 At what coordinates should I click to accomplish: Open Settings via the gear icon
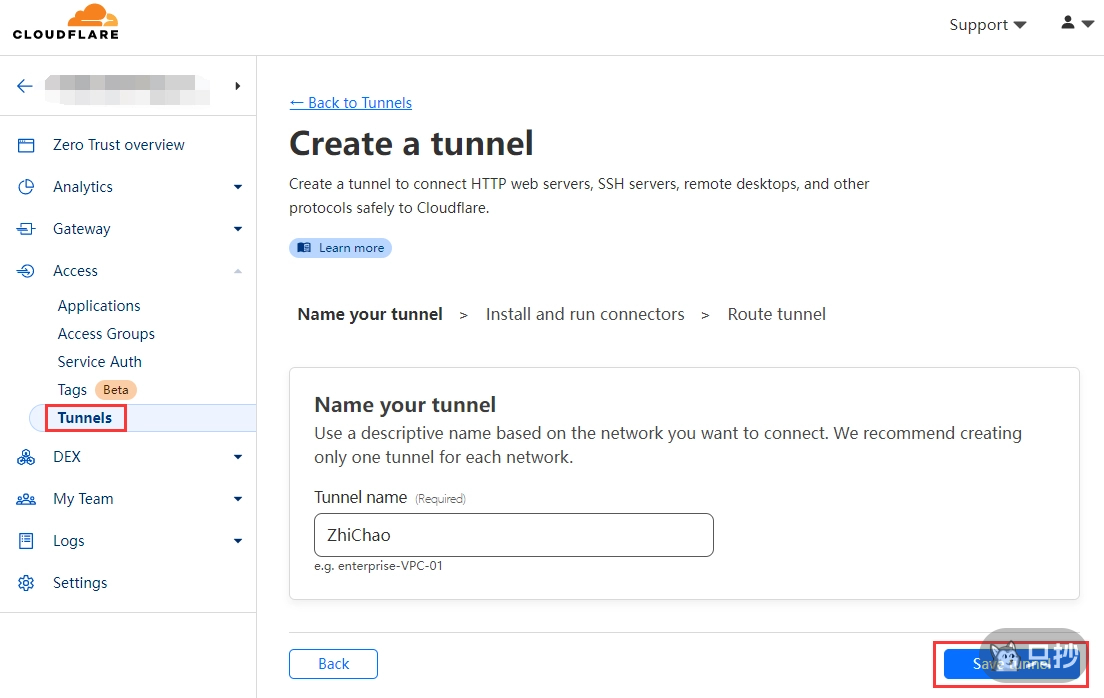pyautogui.click(x=26, y=583)
